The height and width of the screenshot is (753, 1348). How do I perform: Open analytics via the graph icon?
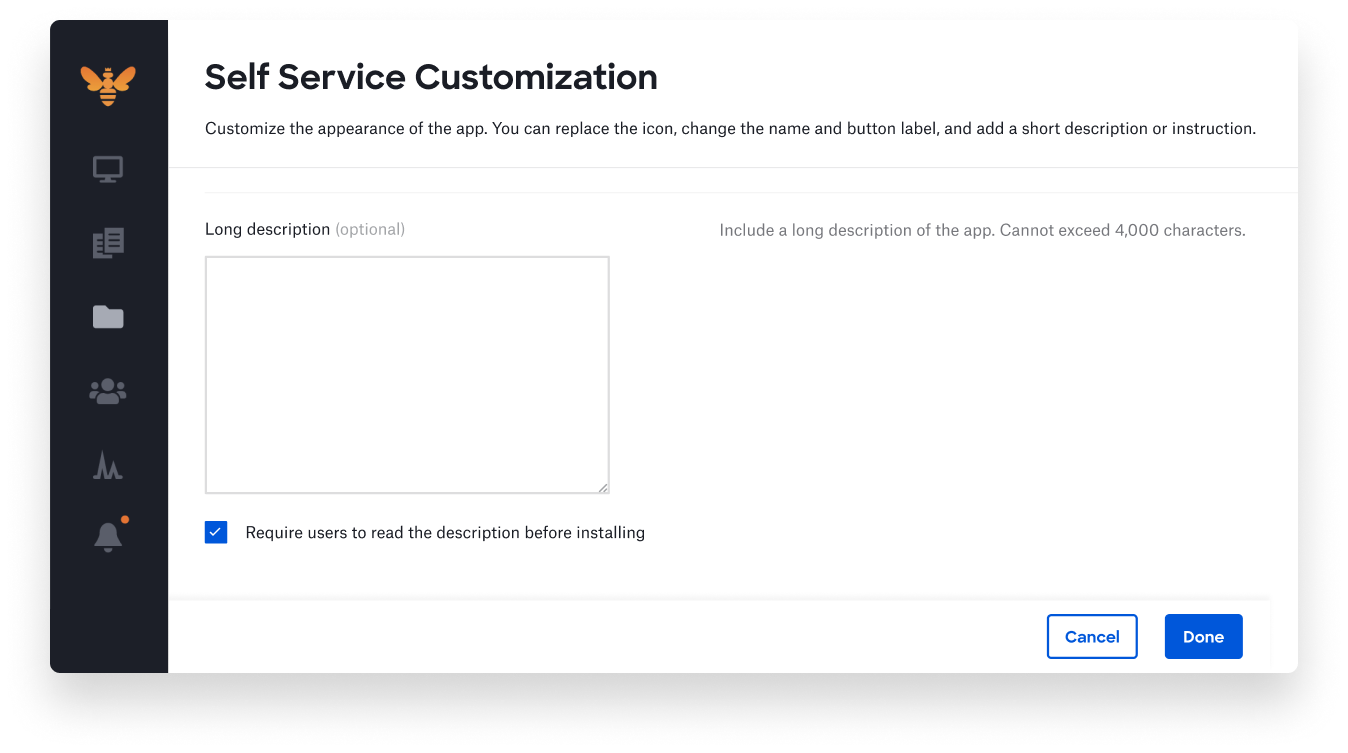click(x=108, y=465)
